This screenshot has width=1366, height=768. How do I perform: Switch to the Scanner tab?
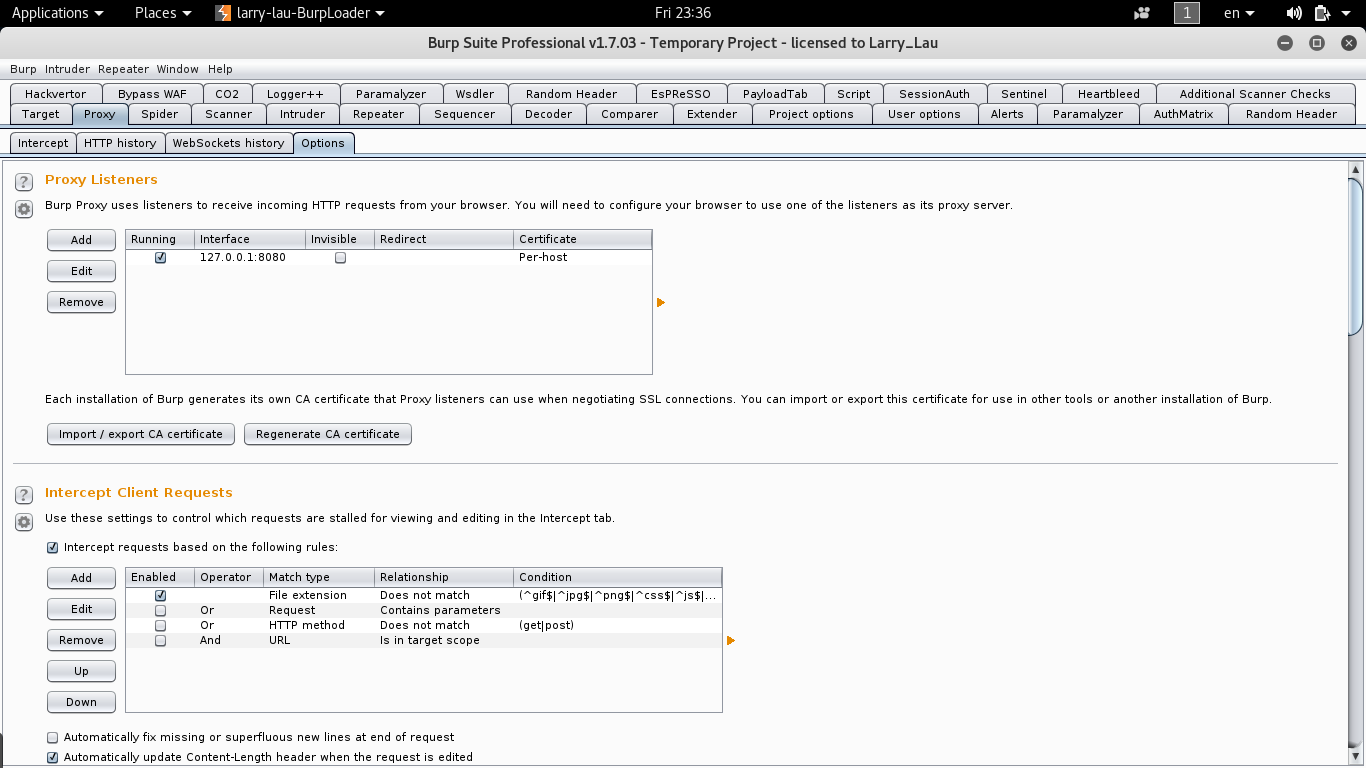click(x=229, y=114)
